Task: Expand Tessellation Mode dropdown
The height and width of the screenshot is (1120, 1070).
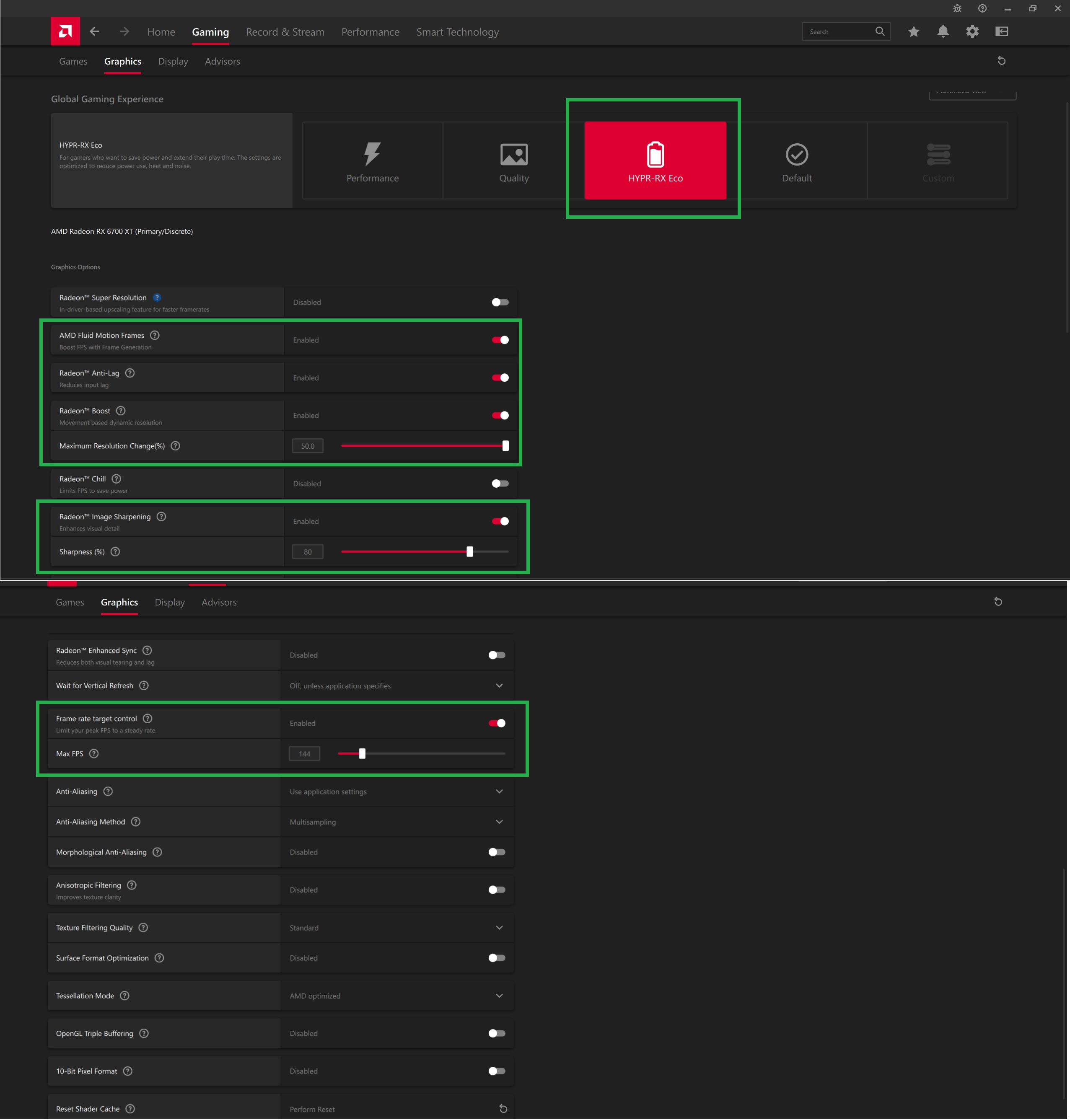Action: [x=499, y=995]
